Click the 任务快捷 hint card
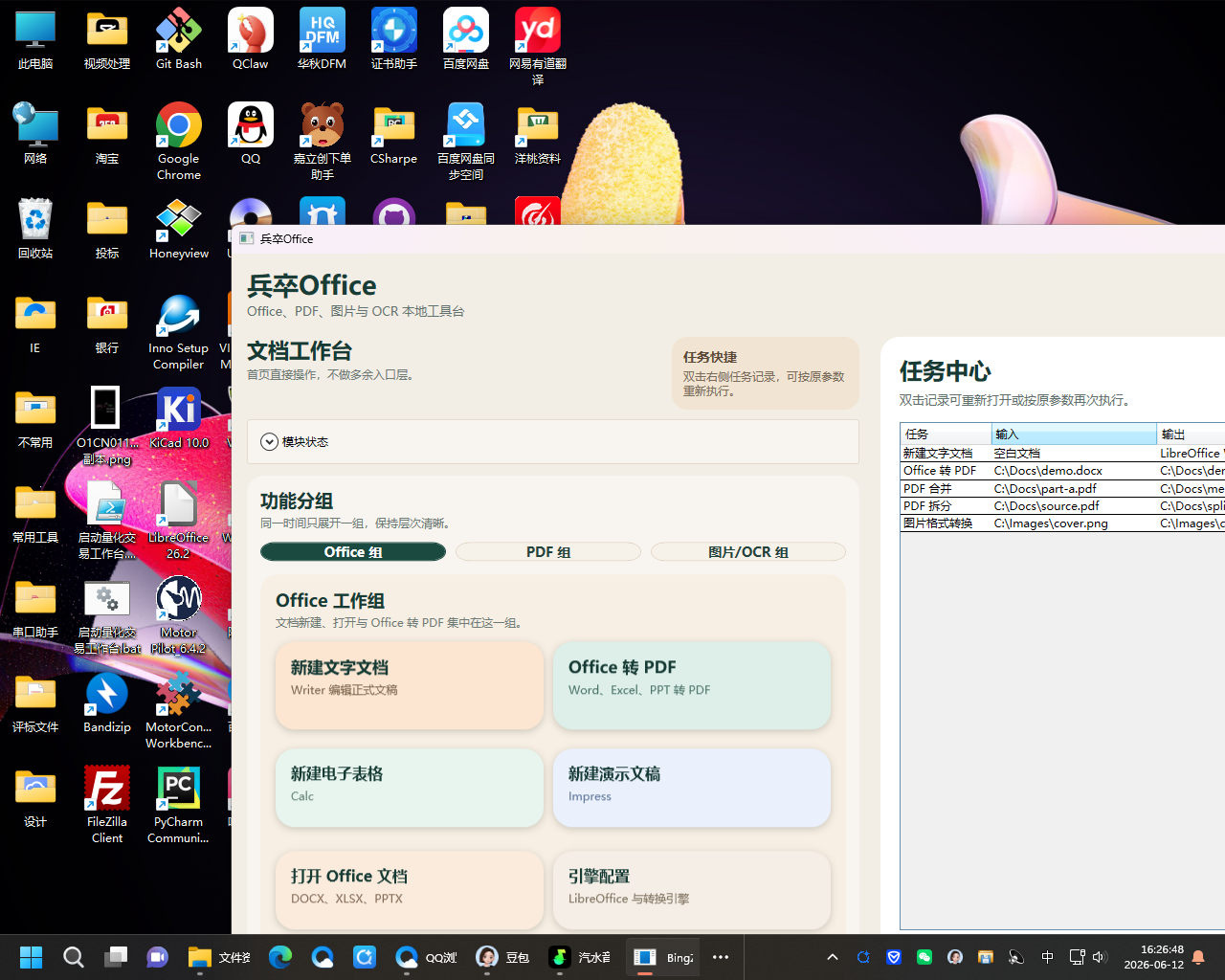Screen dimensions: 1225x980 coord(766,373)
